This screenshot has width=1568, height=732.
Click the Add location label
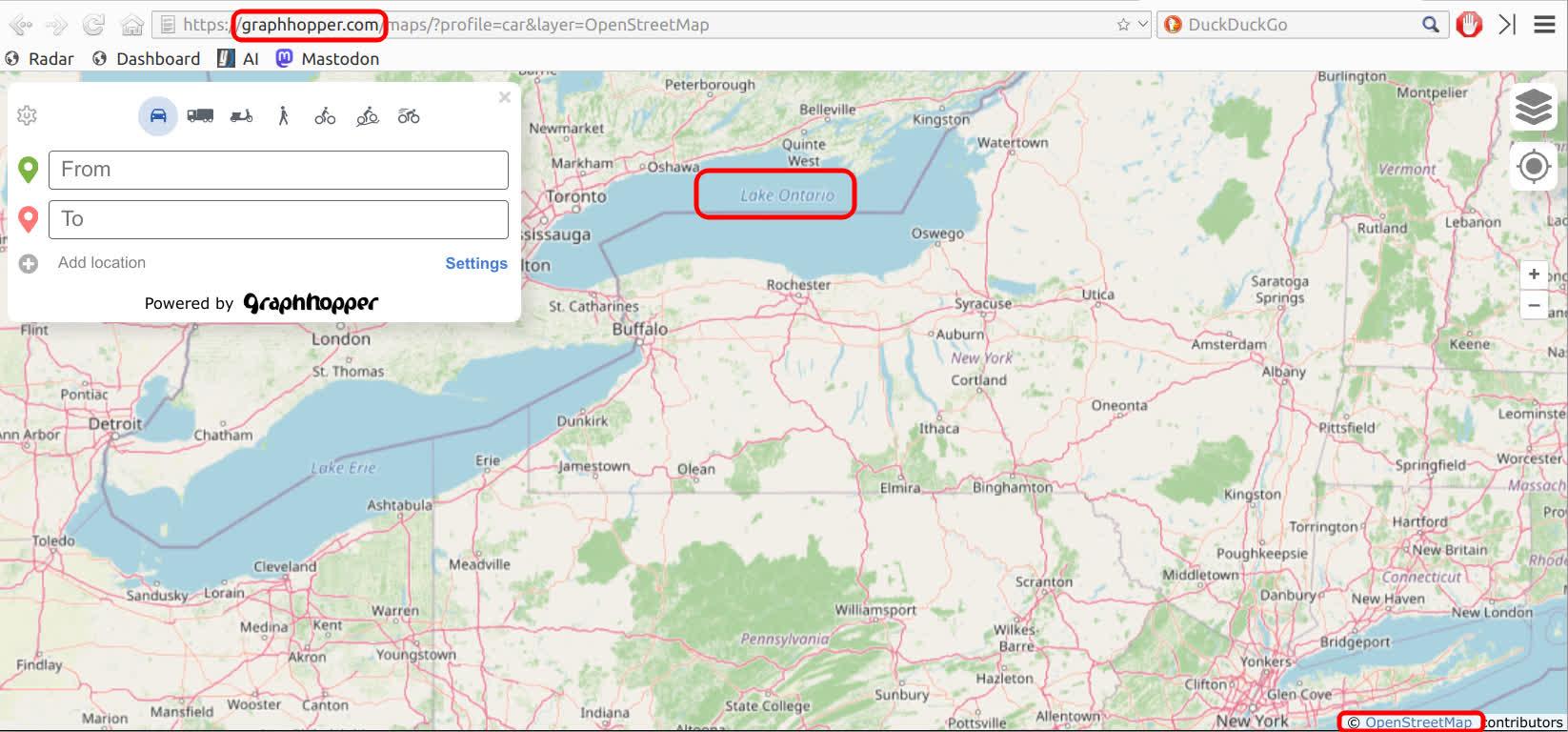pos(102,262)
